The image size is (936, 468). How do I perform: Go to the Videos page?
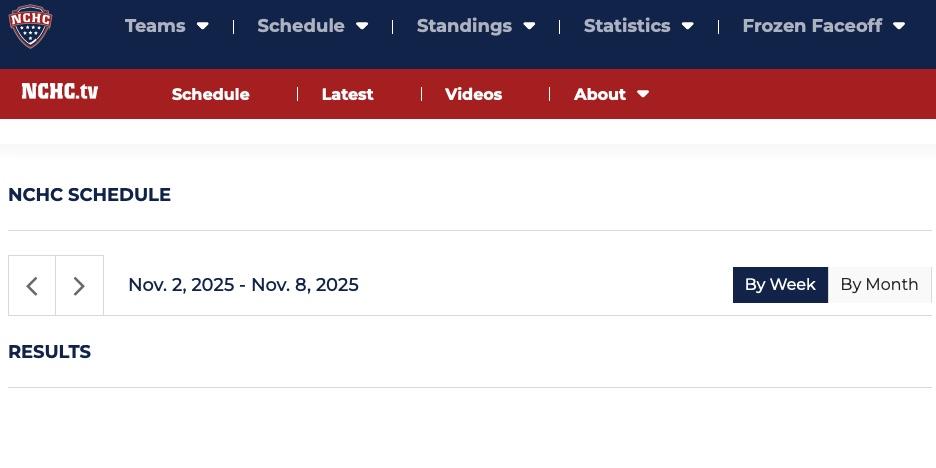tap(473, 94)
